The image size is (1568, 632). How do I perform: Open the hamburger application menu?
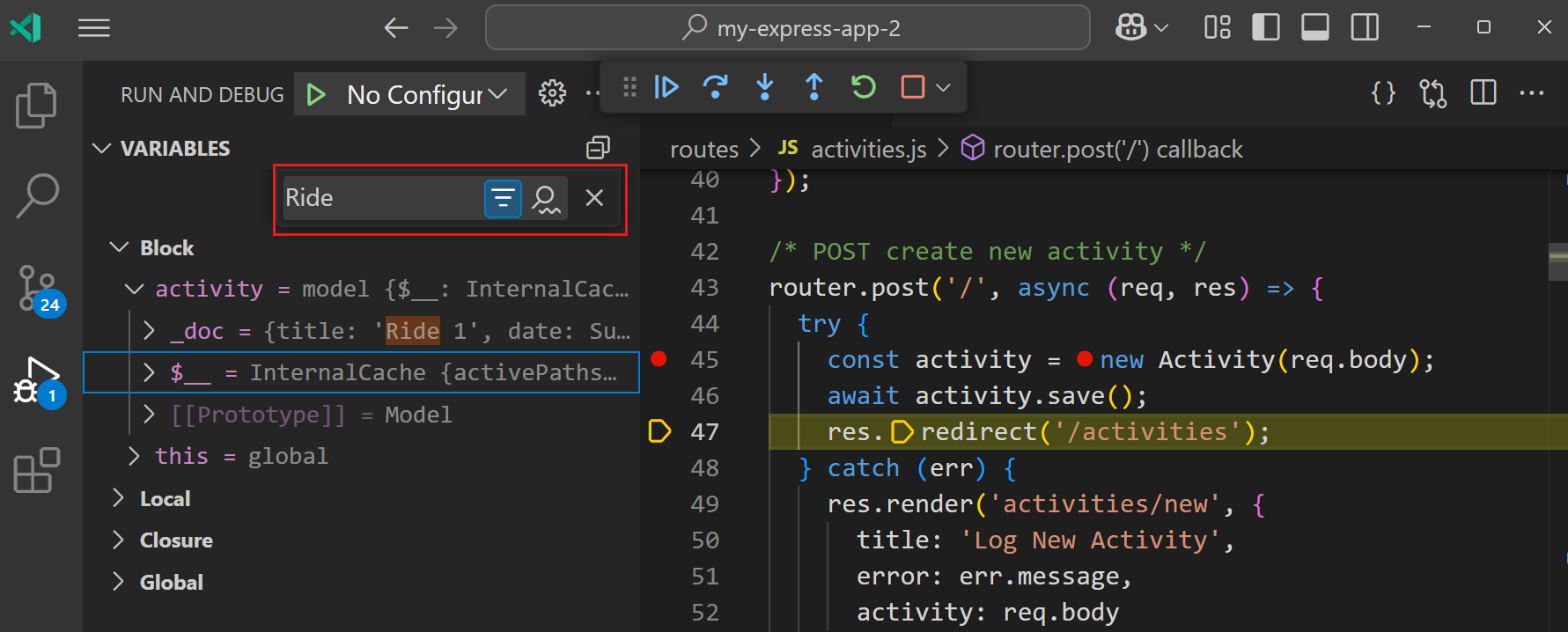[x=94, y=28]
